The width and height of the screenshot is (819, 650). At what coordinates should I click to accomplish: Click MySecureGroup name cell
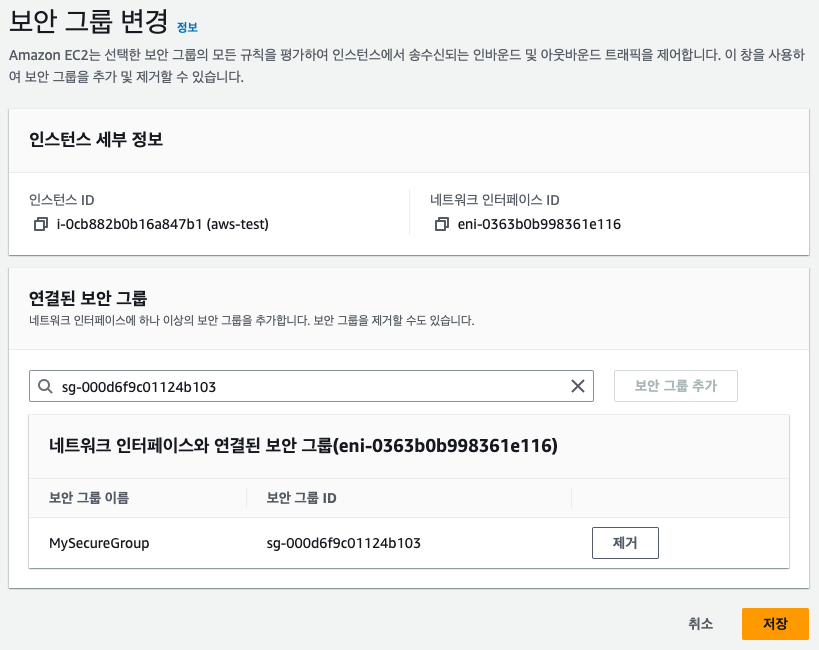click(x=99, y=543)
